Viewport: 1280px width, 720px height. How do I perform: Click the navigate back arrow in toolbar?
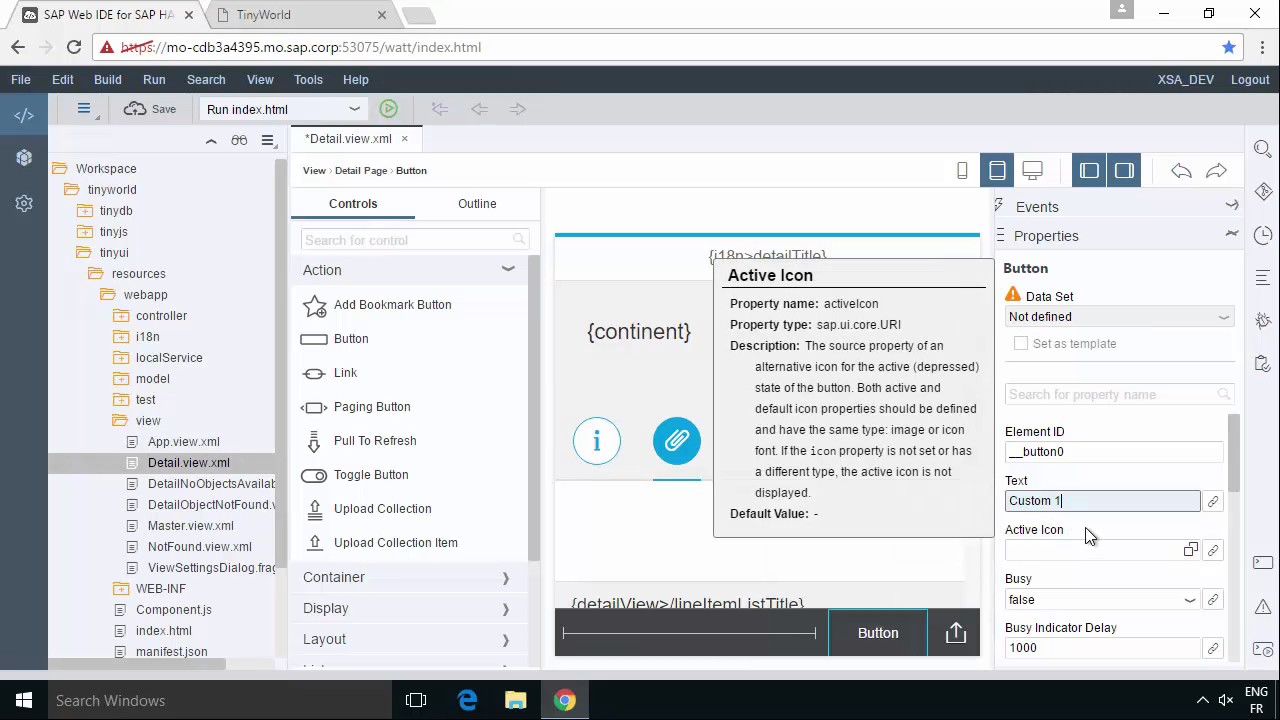[479, 109]
